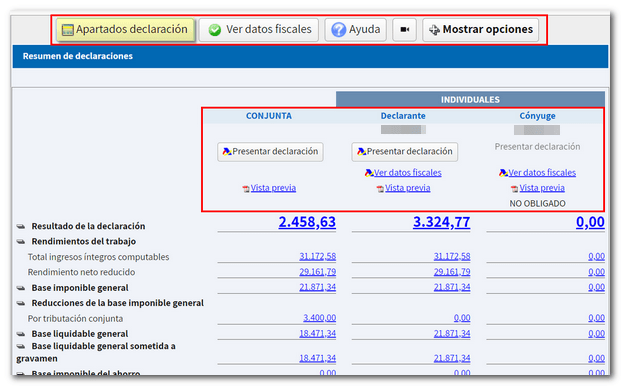Click Cónyuge base imponible general 0,00
621x386 pixels.
596,287
